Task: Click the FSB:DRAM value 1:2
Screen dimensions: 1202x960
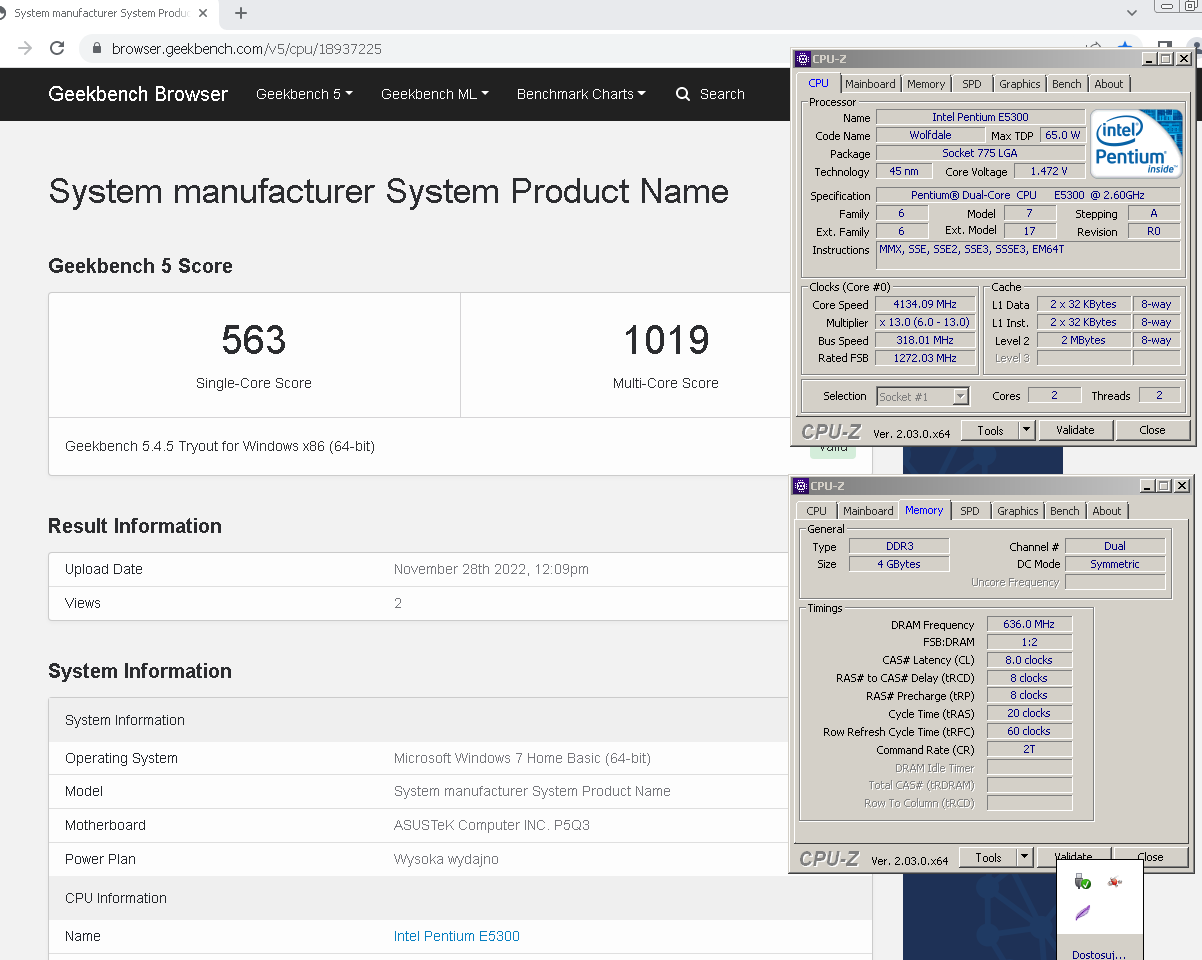Action: pyautogui.click(x=1029, y=642)
